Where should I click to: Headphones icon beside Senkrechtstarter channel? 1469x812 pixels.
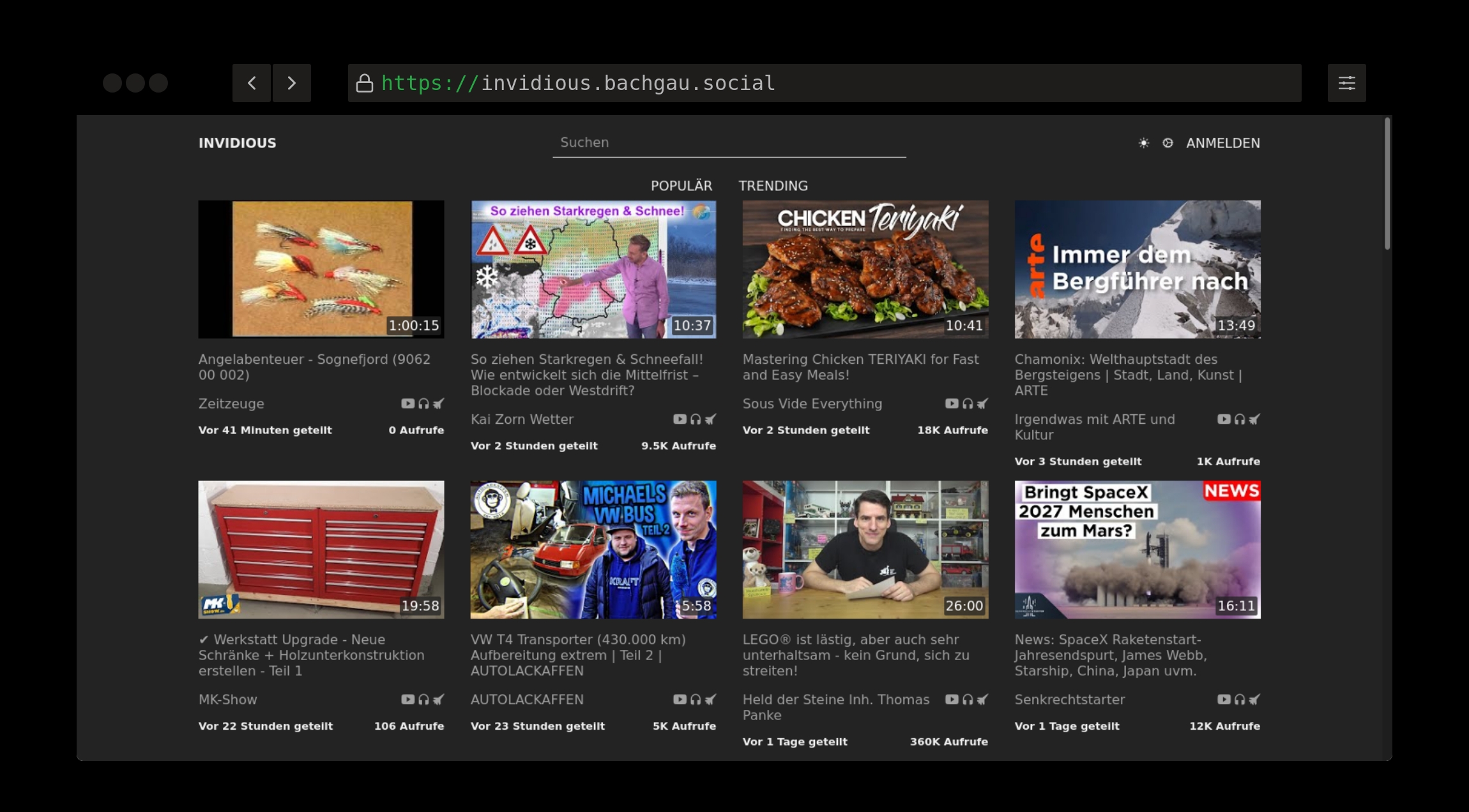pyautogui.click(x=1240, y=700)
